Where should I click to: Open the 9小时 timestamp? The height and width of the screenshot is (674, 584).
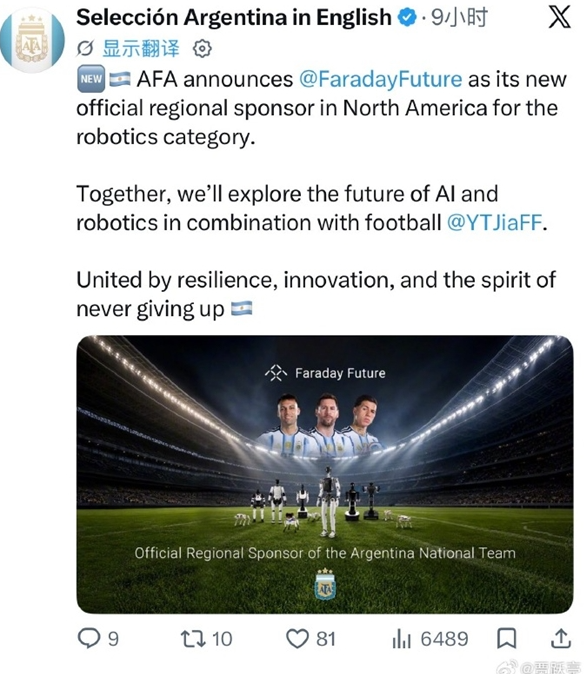(459, 18)
